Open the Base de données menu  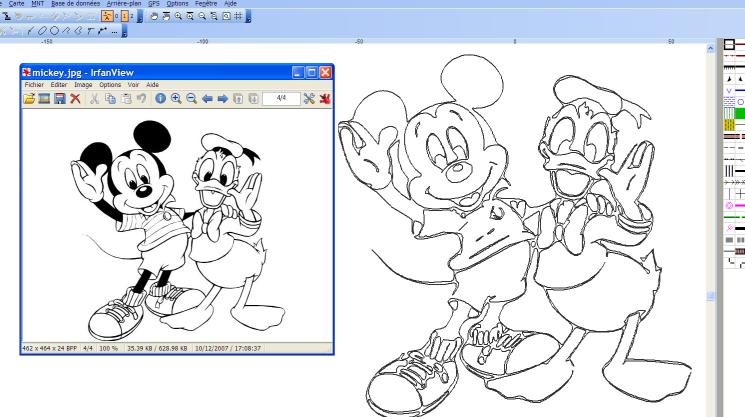click(x=75, y=3)
